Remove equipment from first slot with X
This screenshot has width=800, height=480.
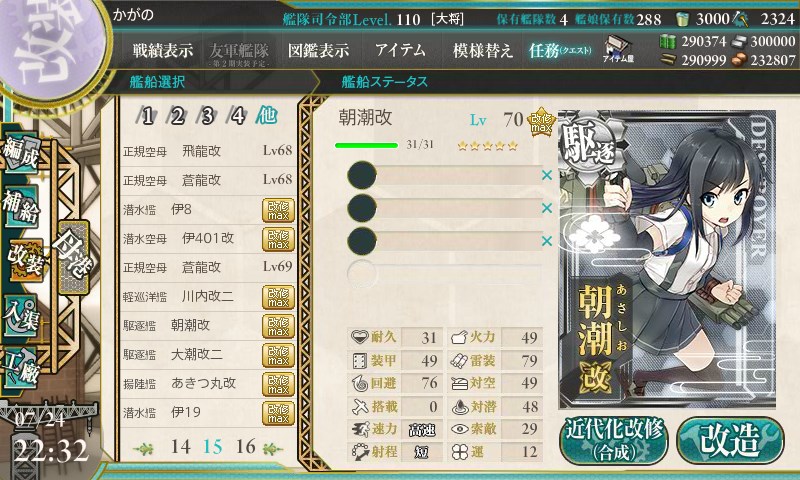[547, 175]
